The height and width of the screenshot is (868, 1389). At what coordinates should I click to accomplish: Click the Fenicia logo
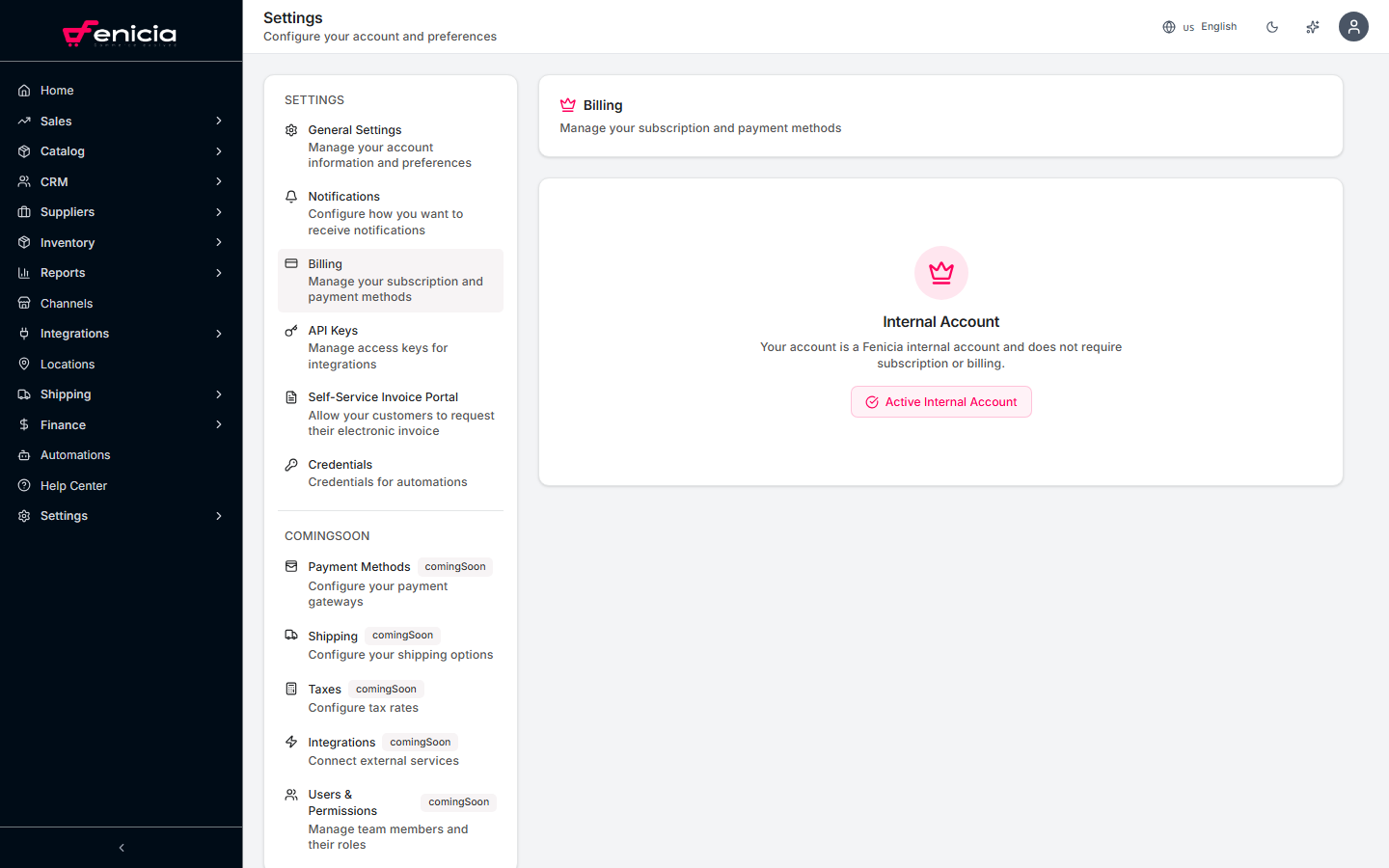120,34
